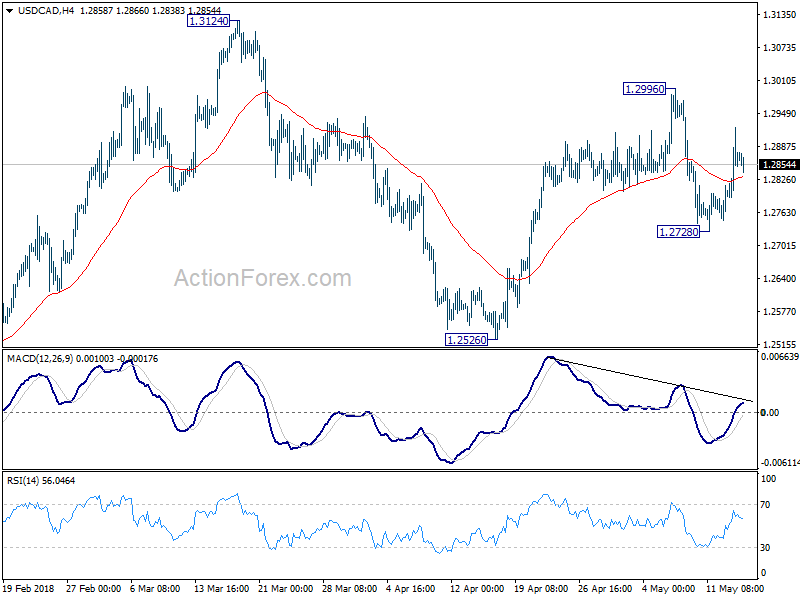This screenshot has height=600, width=800.
Task: Click the MACD scale value 0.006639
Action: coord(779,357)
